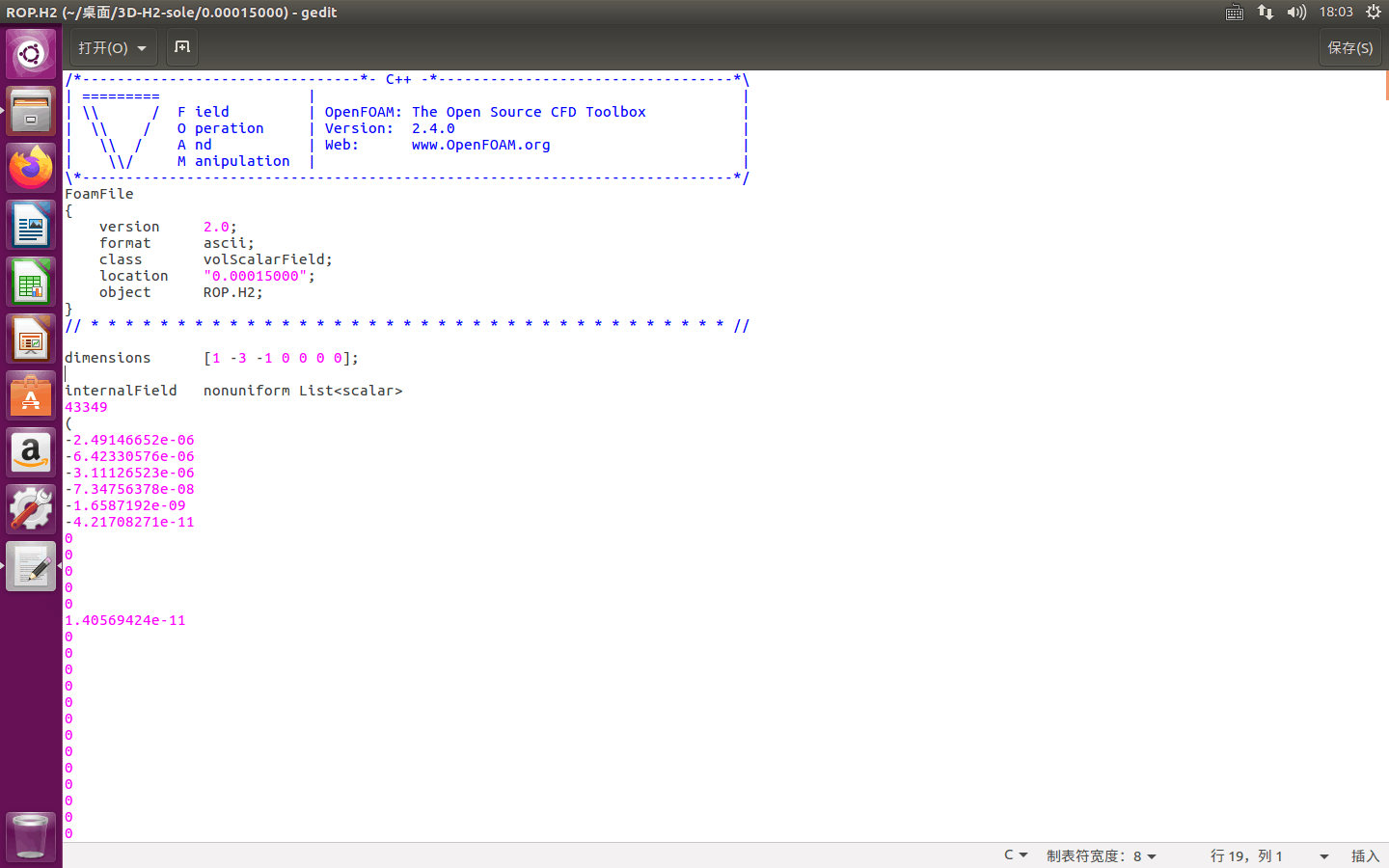Open the C language mode selector
This screenshot has width=1389, height=868.
pos(1016,855)
